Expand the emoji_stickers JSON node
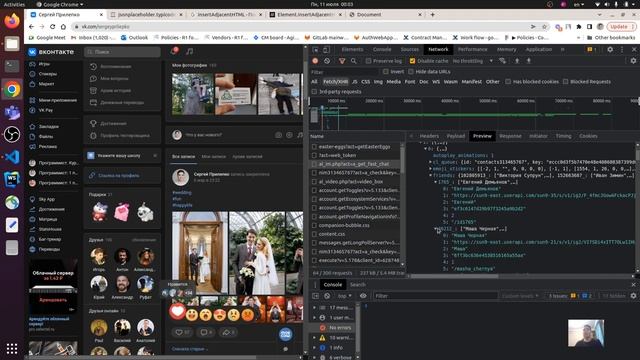The image size is (640, 360). pyautogui.click(x=430, y=169)
